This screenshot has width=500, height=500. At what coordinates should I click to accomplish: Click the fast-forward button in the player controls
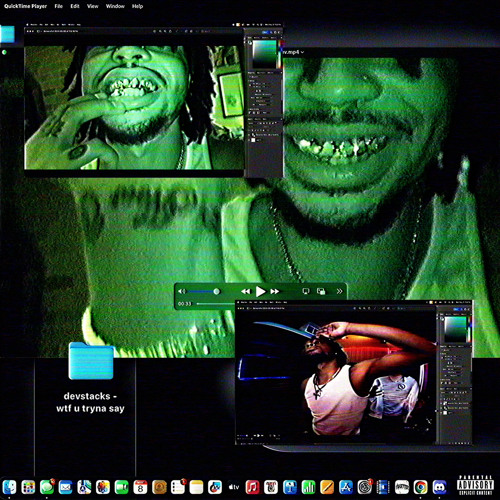[275, 291]
